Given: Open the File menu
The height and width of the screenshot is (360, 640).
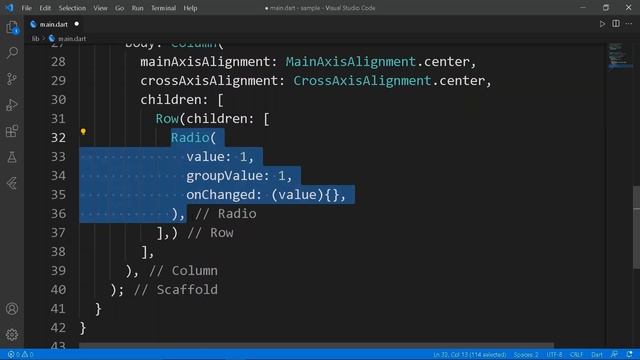Looking at the screenshot, I should pyautogui.click(x=27, y=8).
